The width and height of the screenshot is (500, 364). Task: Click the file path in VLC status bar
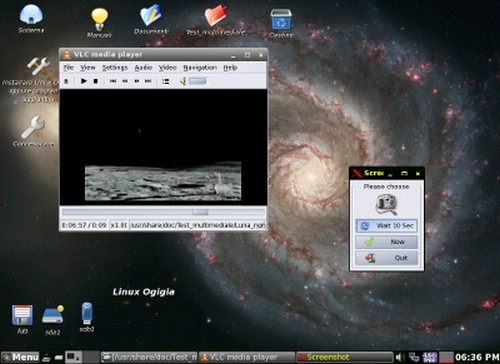pyautogui.click(x=198, y=225)
